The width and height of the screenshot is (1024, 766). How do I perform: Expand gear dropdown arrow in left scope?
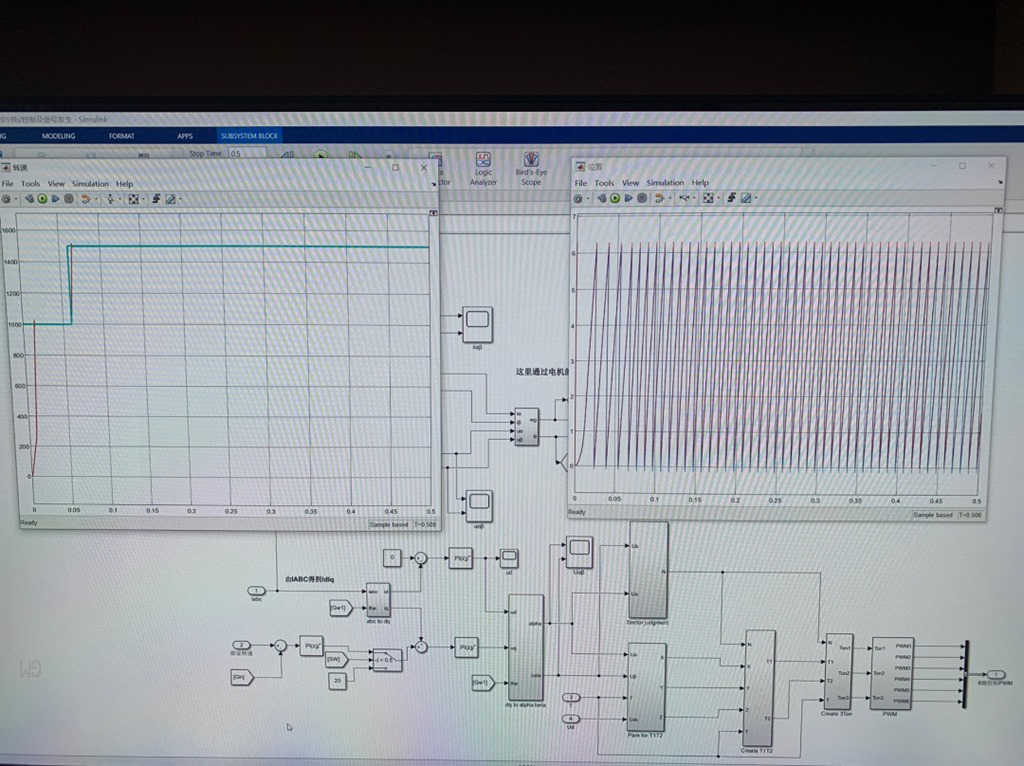click(x=16, y=199)
